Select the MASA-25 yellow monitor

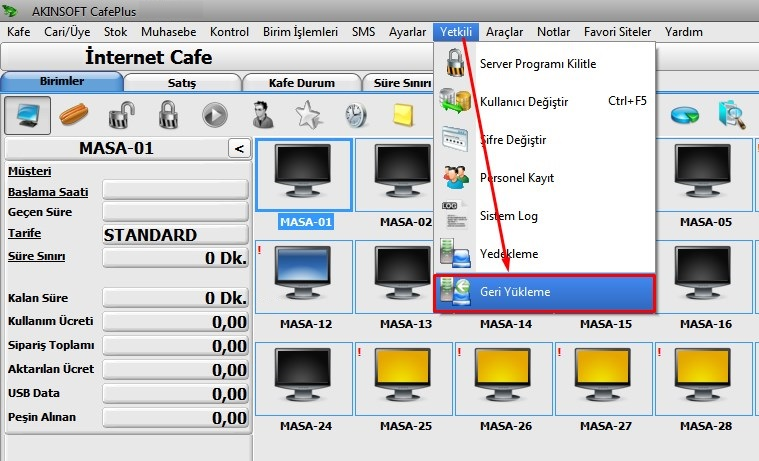pyautogui.click(x=404, y=379)
